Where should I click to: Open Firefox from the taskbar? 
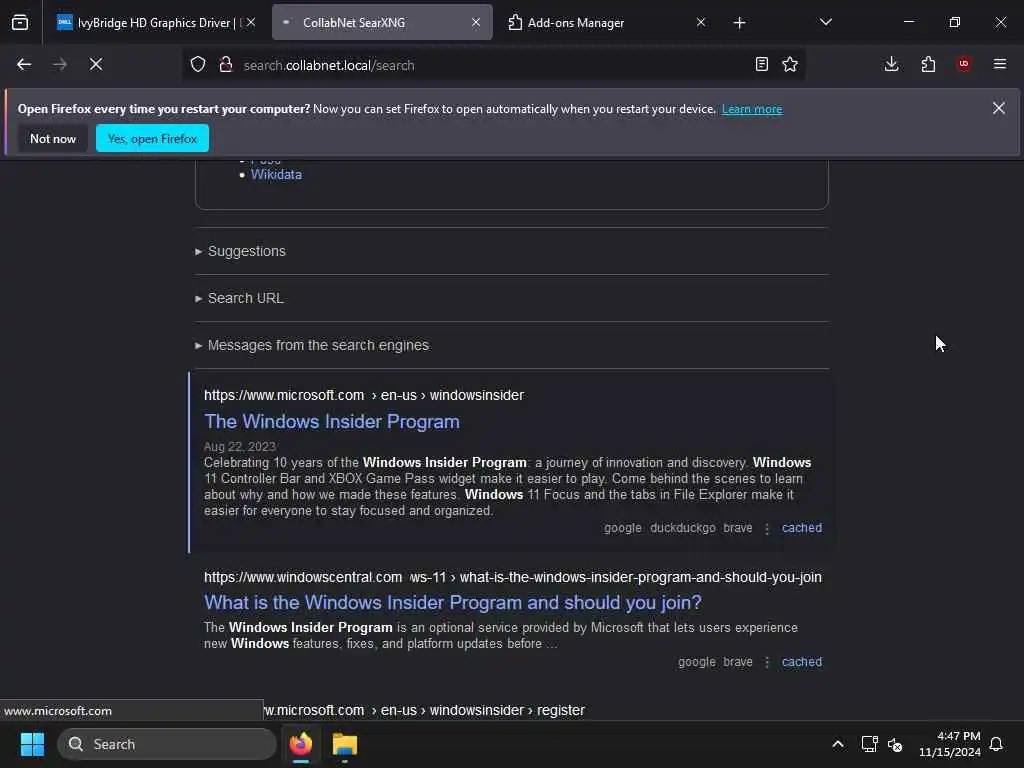point(301,744)
